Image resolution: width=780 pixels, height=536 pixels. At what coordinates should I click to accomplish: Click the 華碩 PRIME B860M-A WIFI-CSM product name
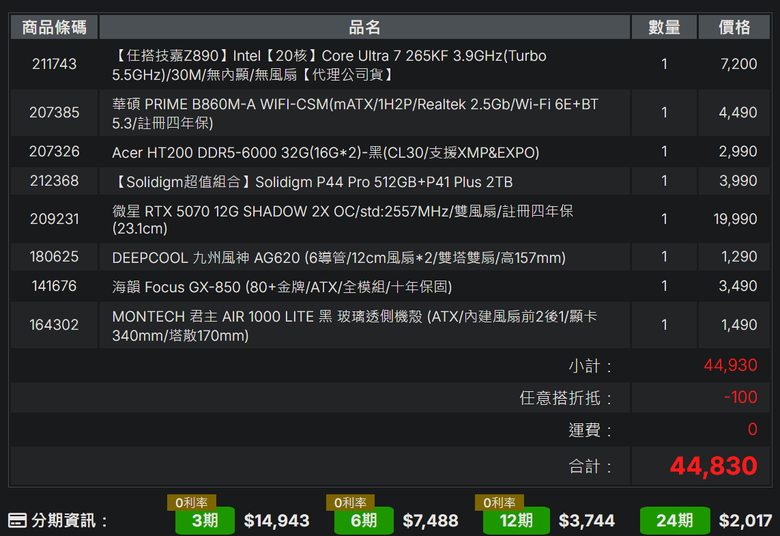tap(355, 113)
